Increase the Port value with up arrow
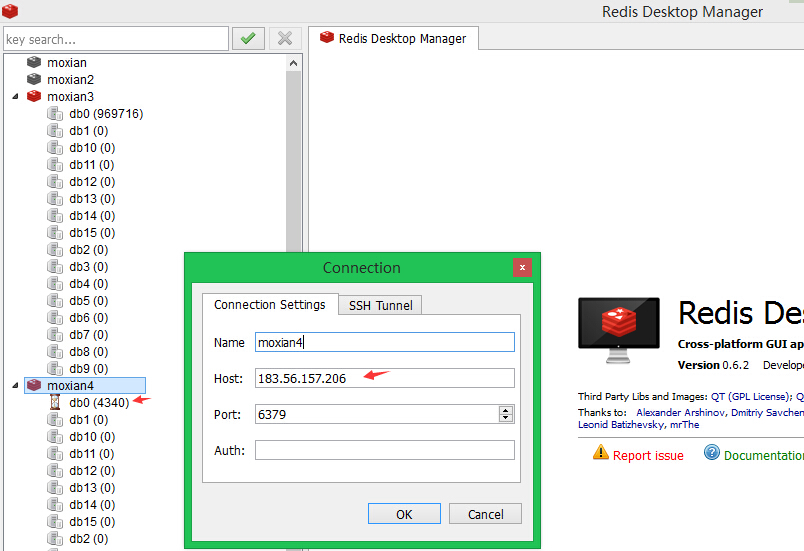This screenshot has height=551, width=804. click(x=506, y=410)
